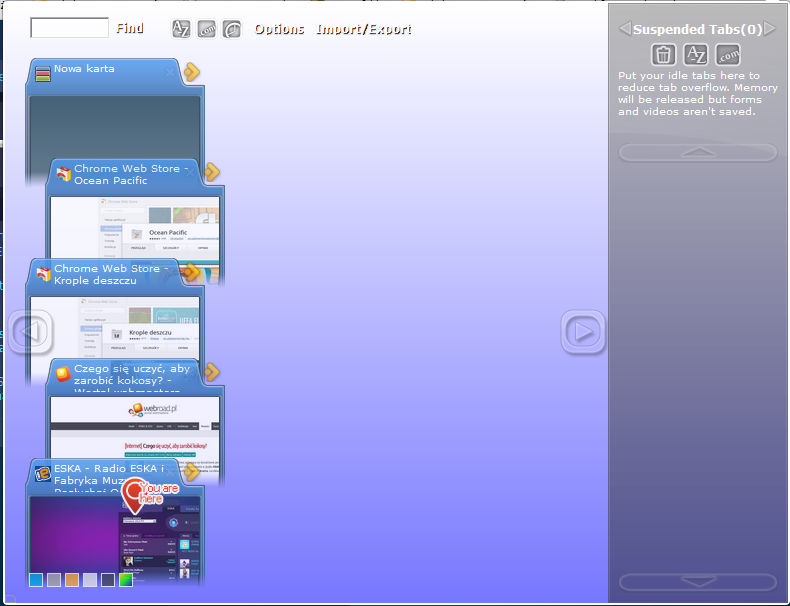Image resolution: width=790 pixels, height=606 pixels.
Task: Sort open tabs by time (clock icon)
Action: click(x=232, y=29)
